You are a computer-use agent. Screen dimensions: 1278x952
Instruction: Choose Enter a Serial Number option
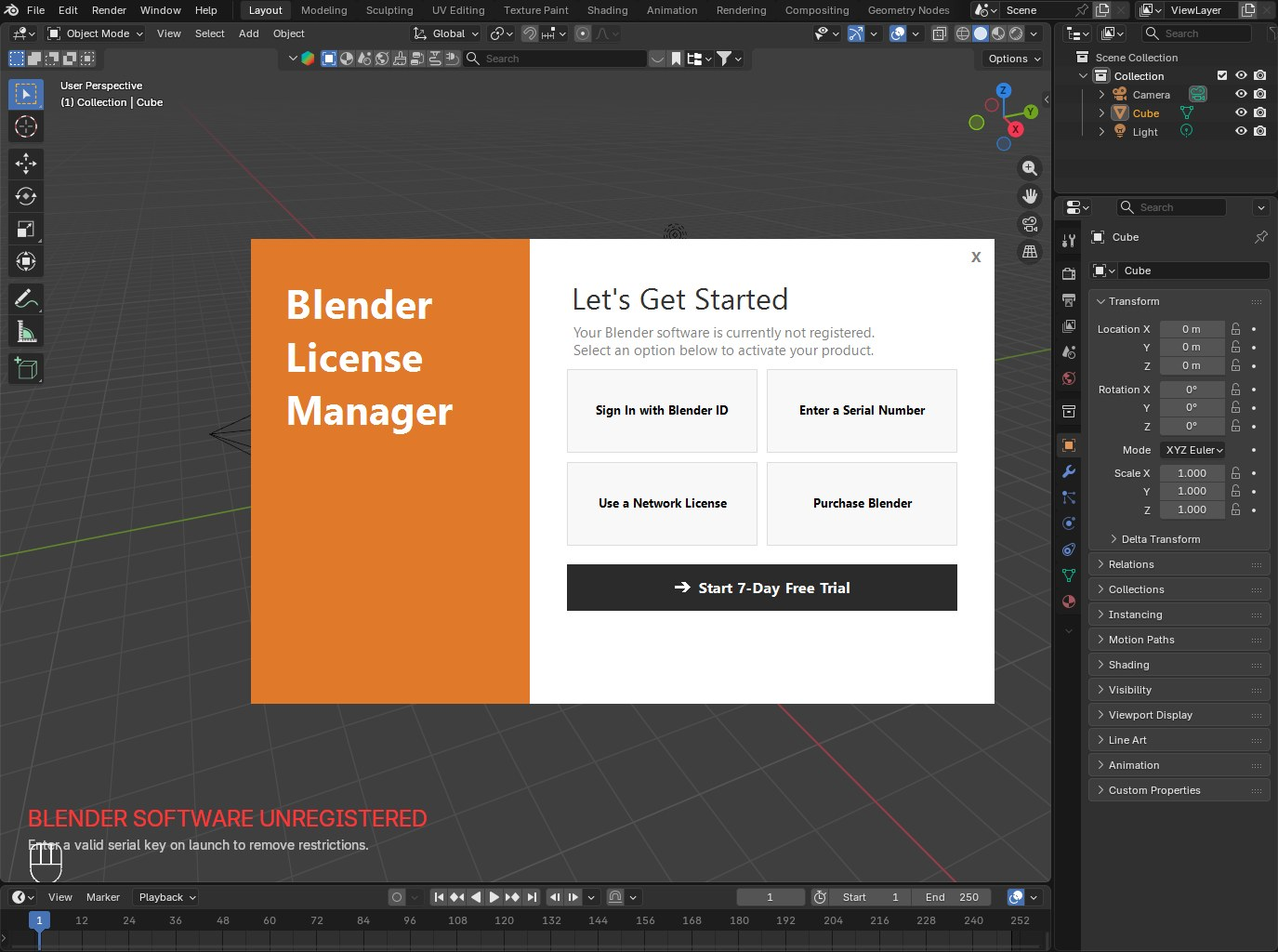click(862, 411)
